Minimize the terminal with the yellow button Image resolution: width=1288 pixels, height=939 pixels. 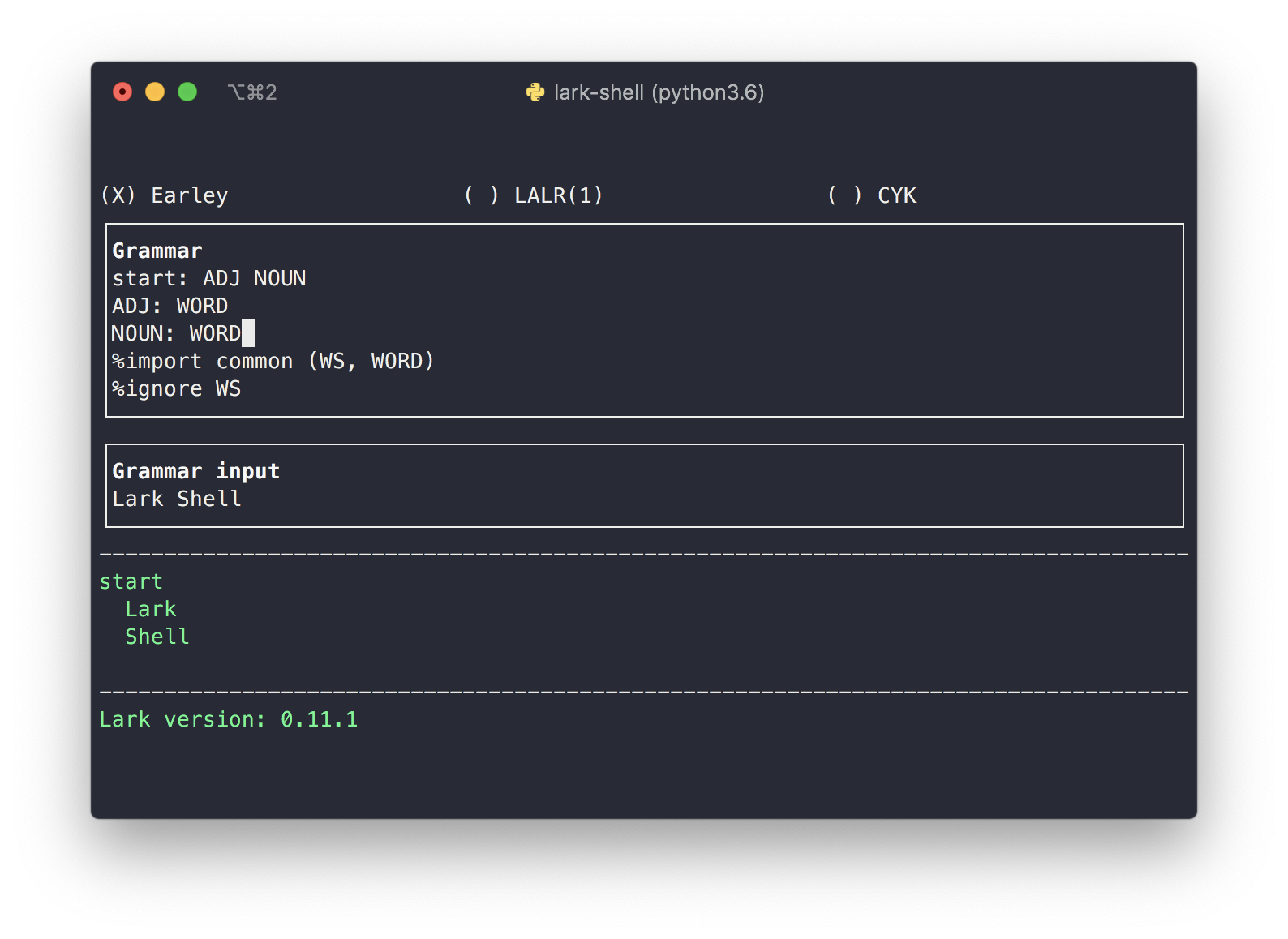point(155,92)
